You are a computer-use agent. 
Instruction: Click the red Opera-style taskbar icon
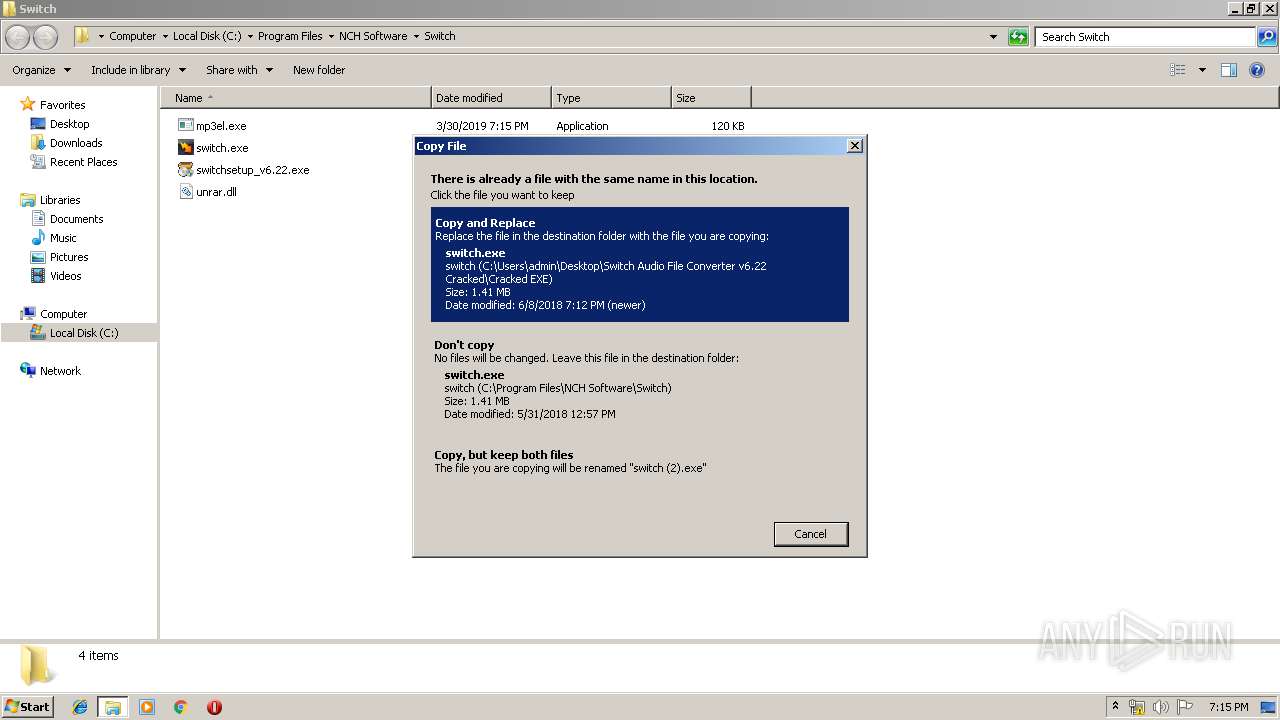(x=214, y=707)
